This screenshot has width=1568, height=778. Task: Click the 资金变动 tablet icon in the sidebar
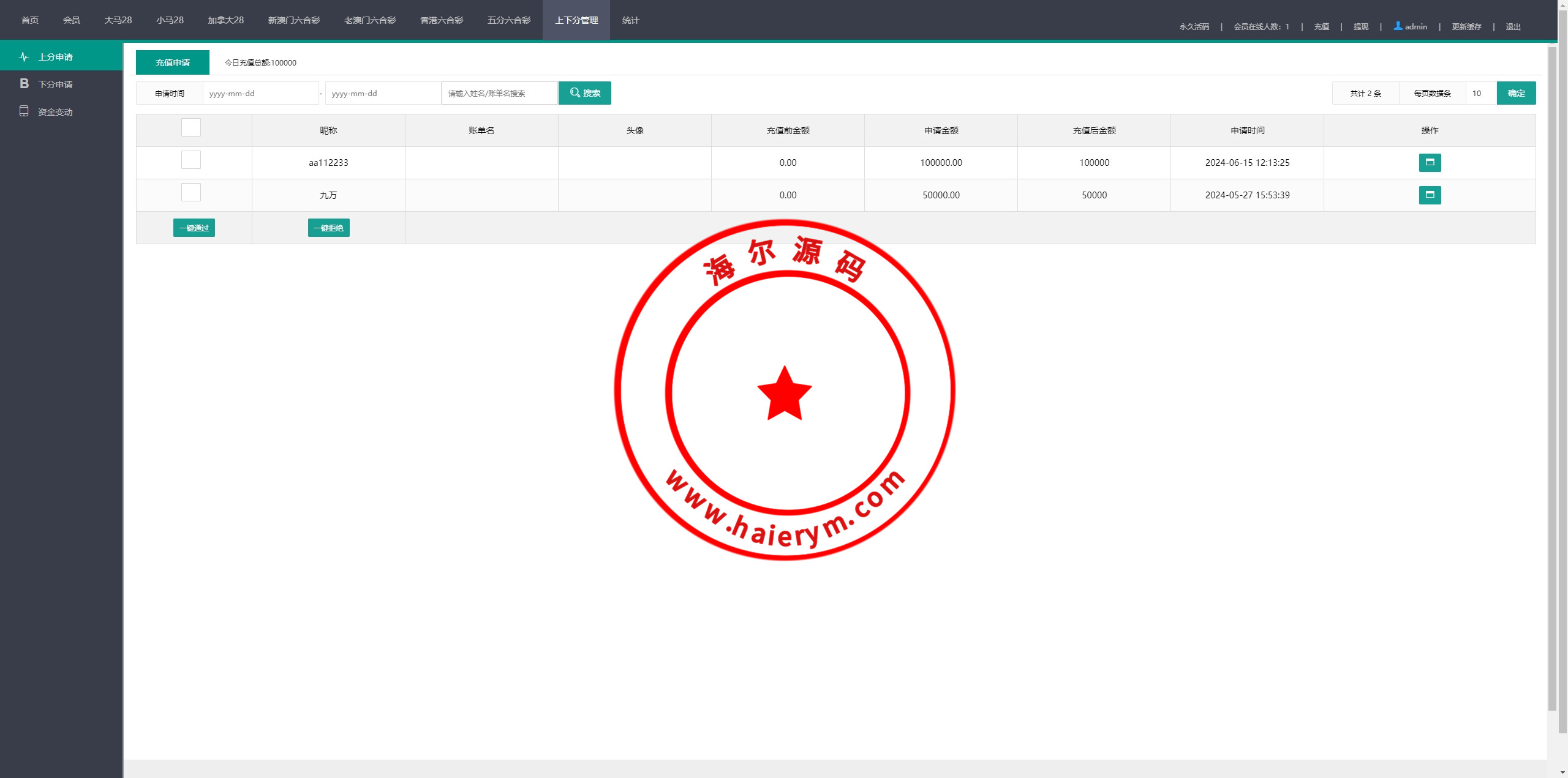(x=24, y=111)
